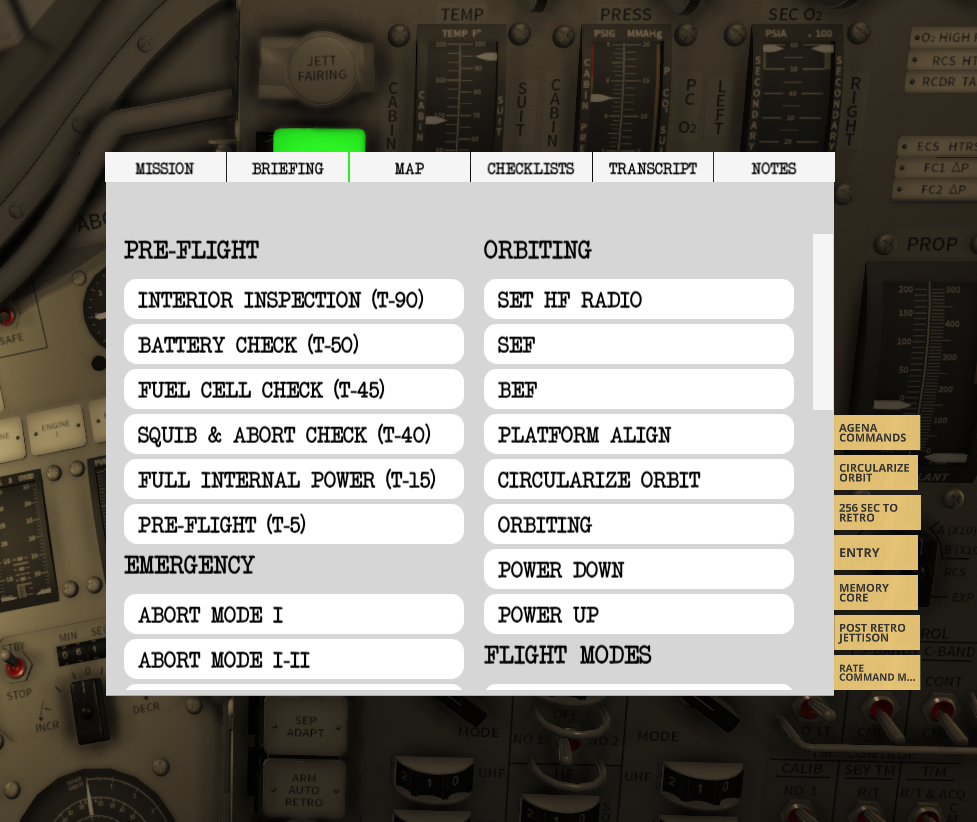Viewport: 977px width, 822px height.
Task: Flip the red STBY/STOP toggle switch
Action: [16, 664]
